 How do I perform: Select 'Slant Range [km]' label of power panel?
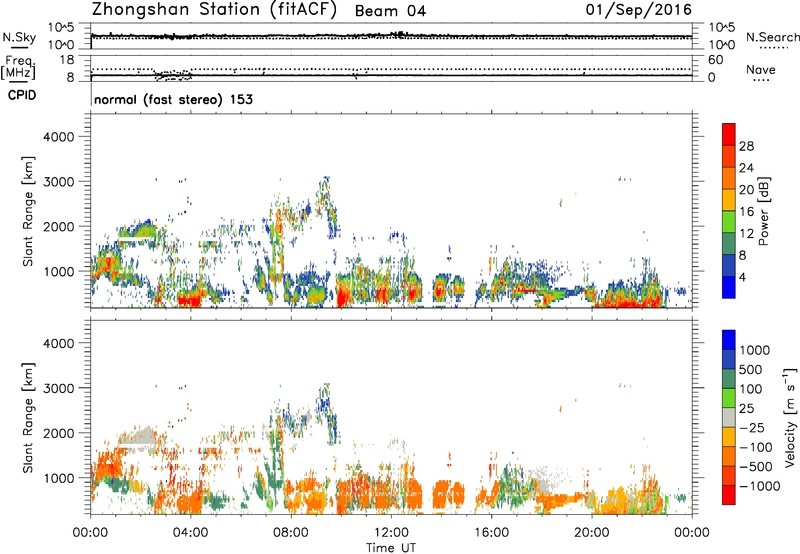pos(28,211)
